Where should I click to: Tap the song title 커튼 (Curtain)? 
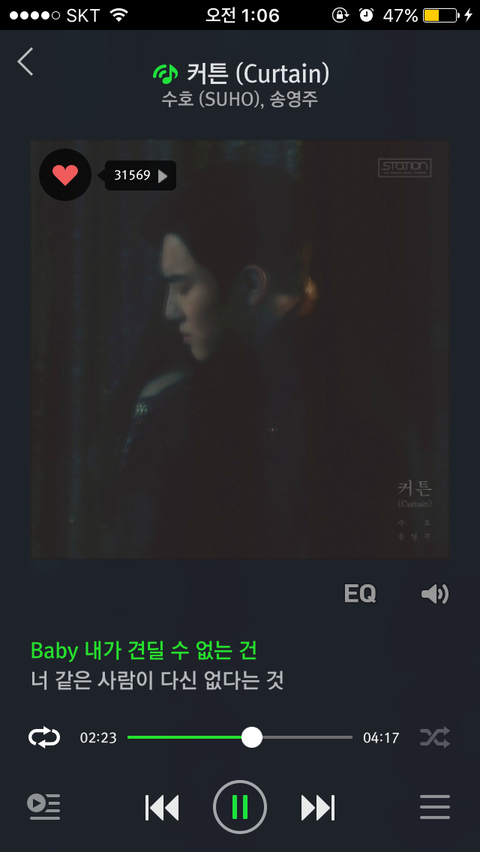(x=258, y=74)
